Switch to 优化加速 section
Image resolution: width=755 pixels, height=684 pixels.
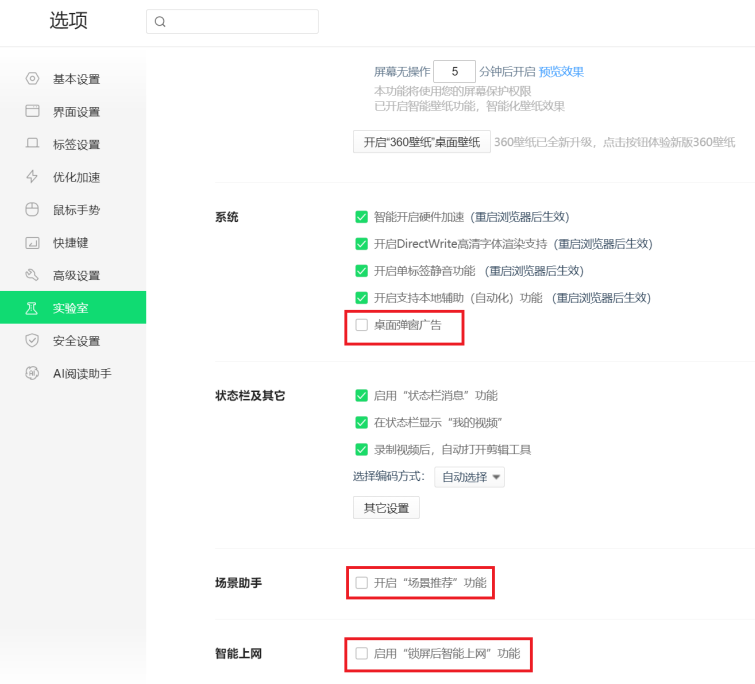coord(73,177)
